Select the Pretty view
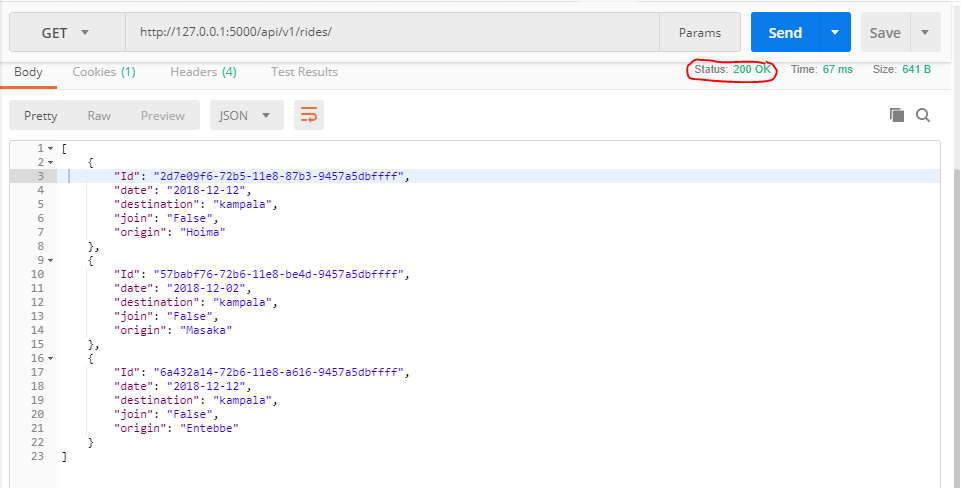This screenshot has width=961, height=488. point(40,115)
